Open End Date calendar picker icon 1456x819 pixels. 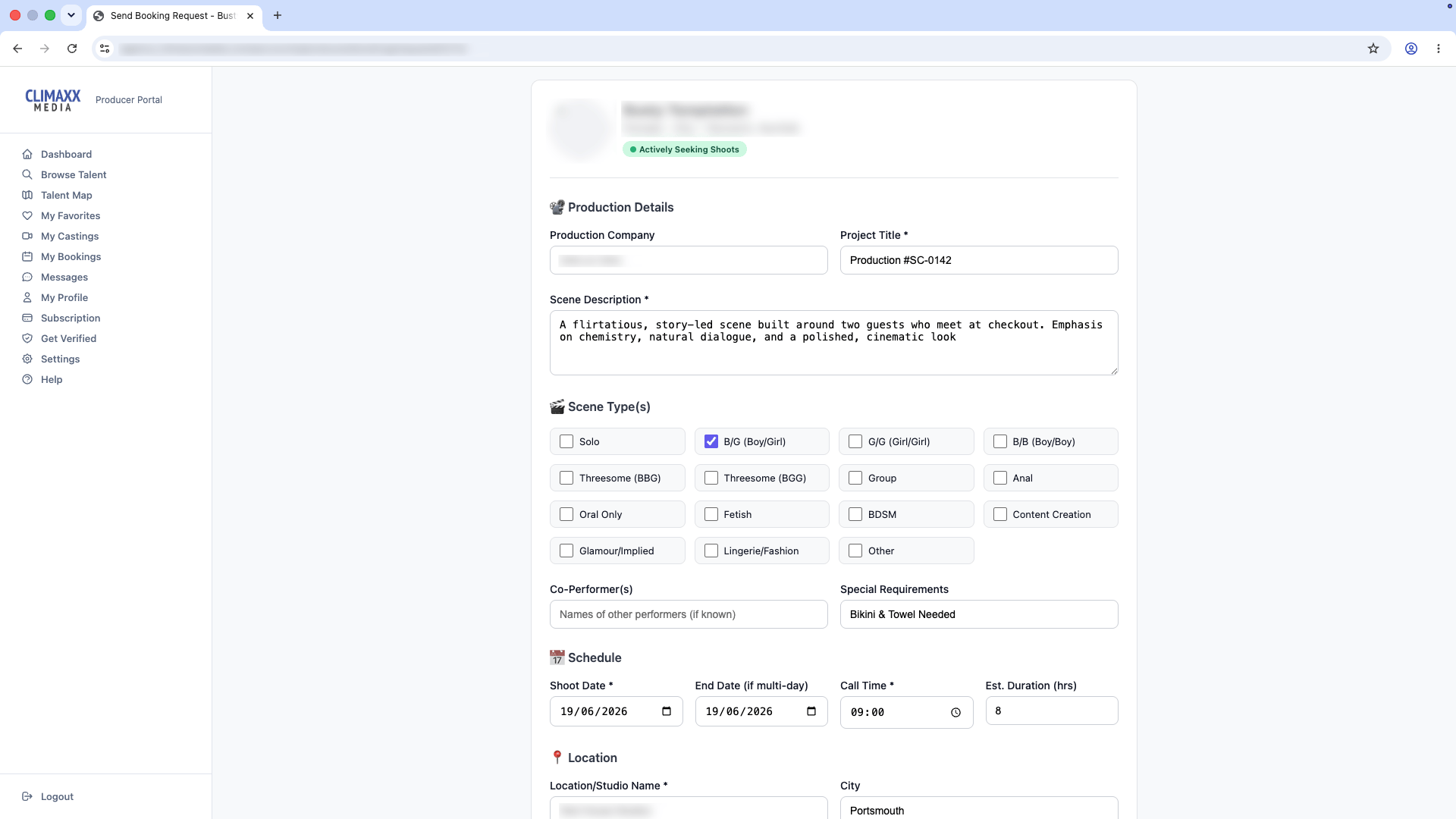(x=811, y=711)
